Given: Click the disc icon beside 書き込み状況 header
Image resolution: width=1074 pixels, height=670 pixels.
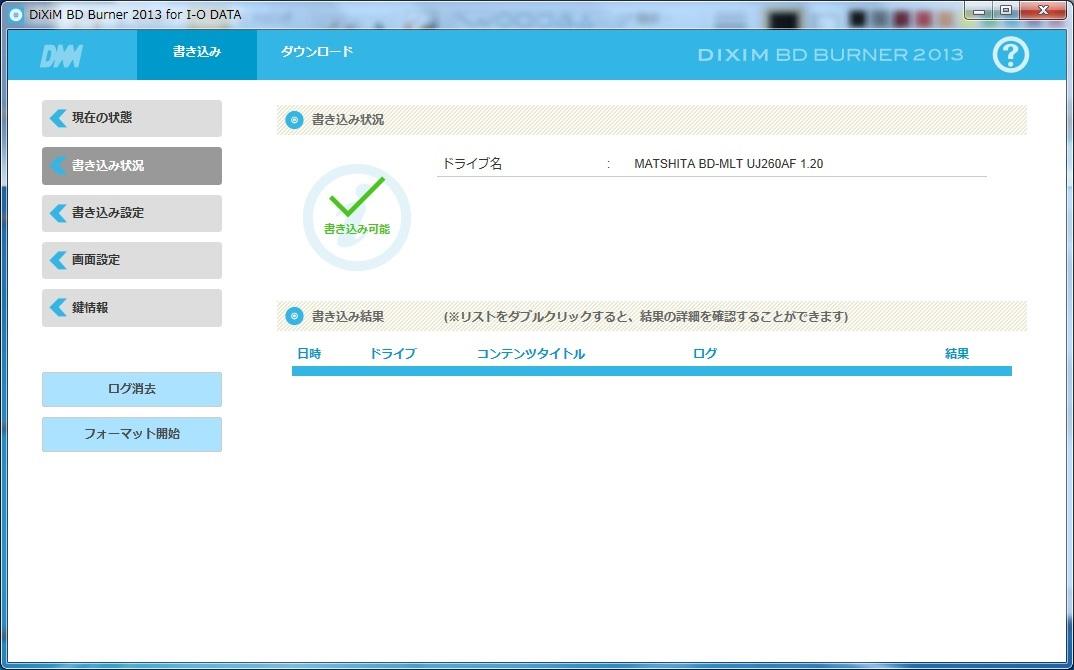Looking at the screenshot, I should (x=294, y=120).
